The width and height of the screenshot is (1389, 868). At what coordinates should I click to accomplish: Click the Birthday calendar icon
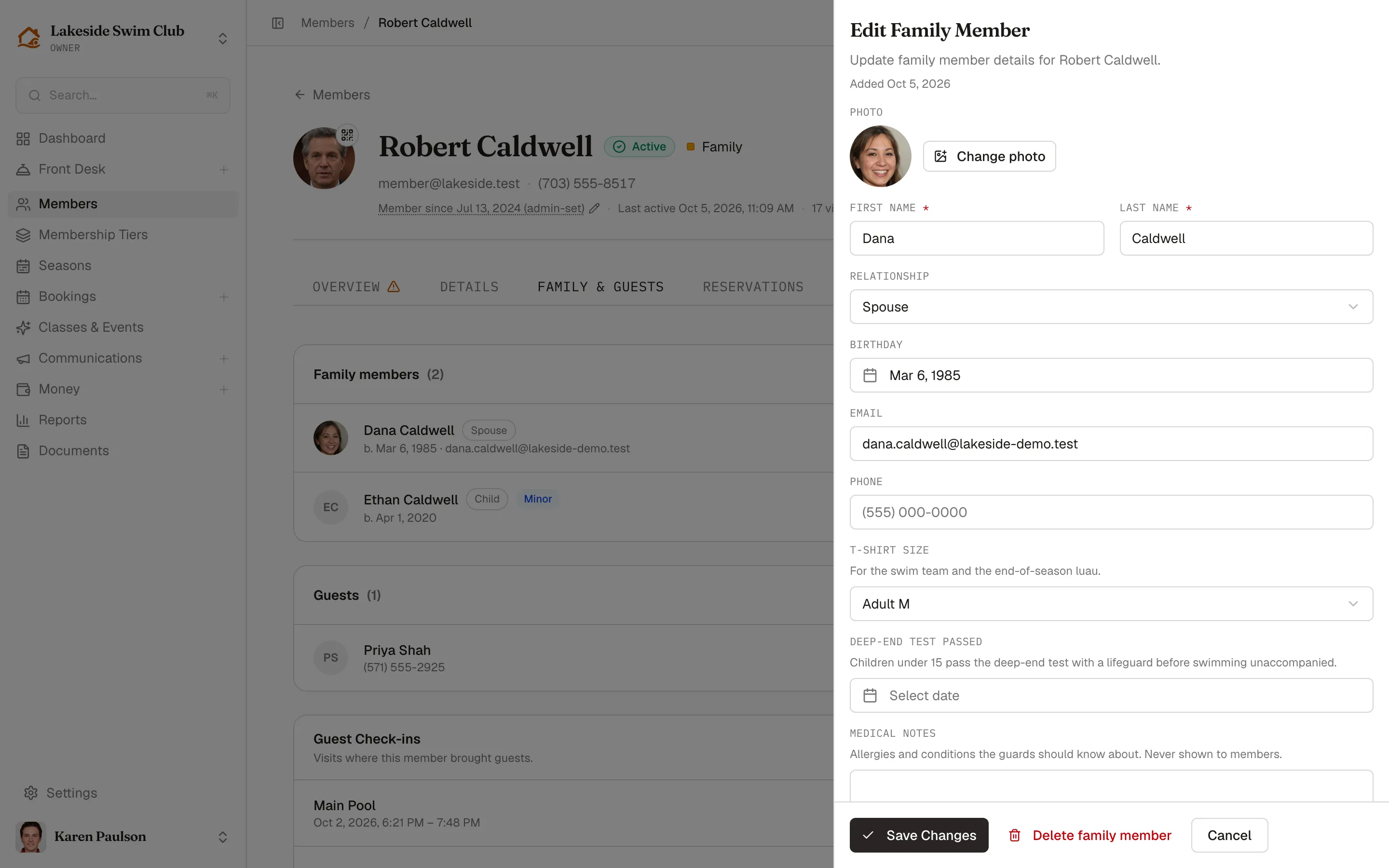(870, 376)
